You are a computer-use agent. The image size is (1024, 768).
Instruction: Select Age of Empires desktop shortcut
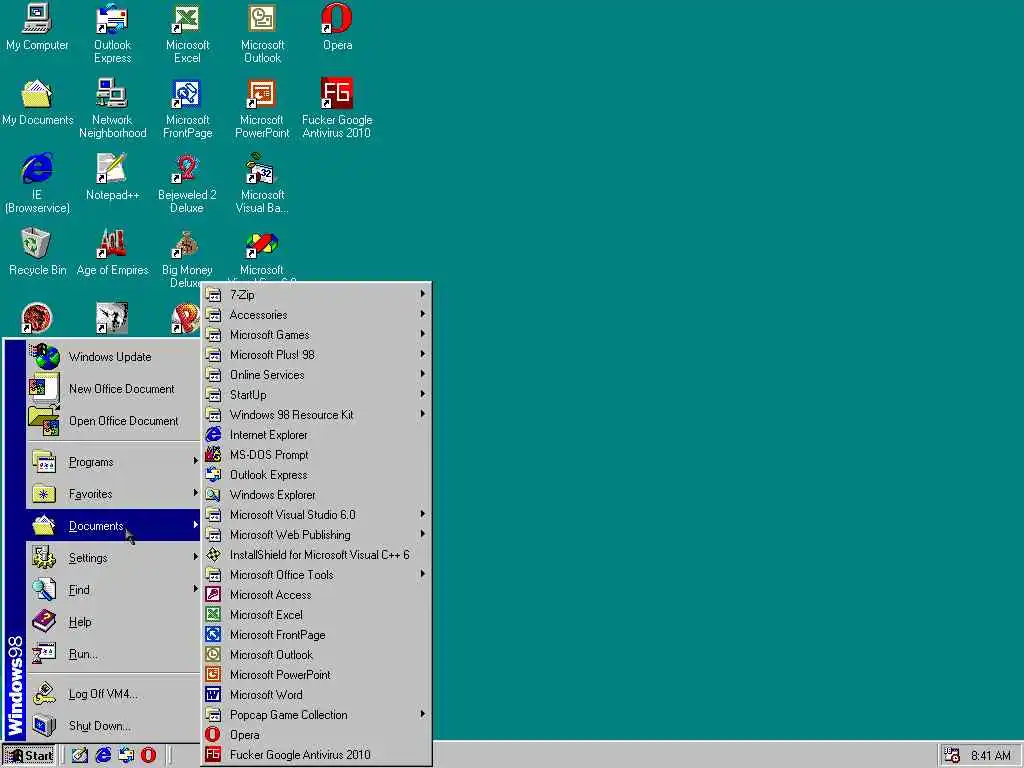pyautogui.click(x=112, y=252)
